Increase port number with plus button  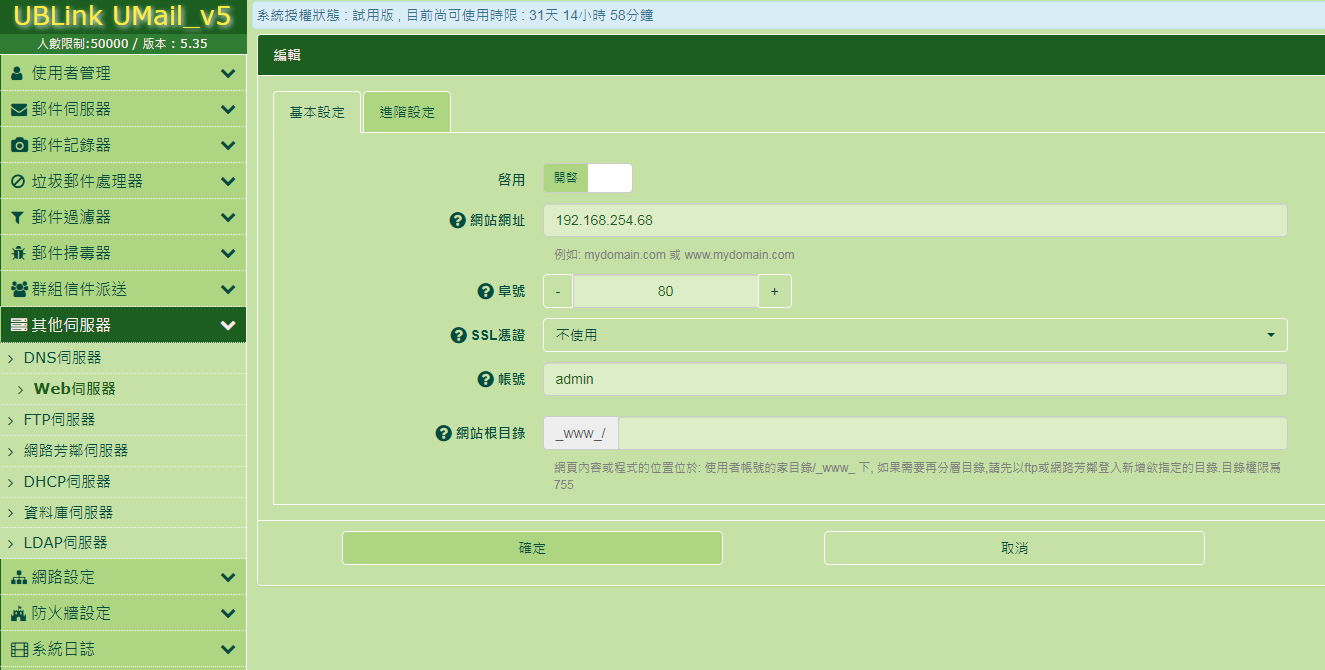coord(774,291)
